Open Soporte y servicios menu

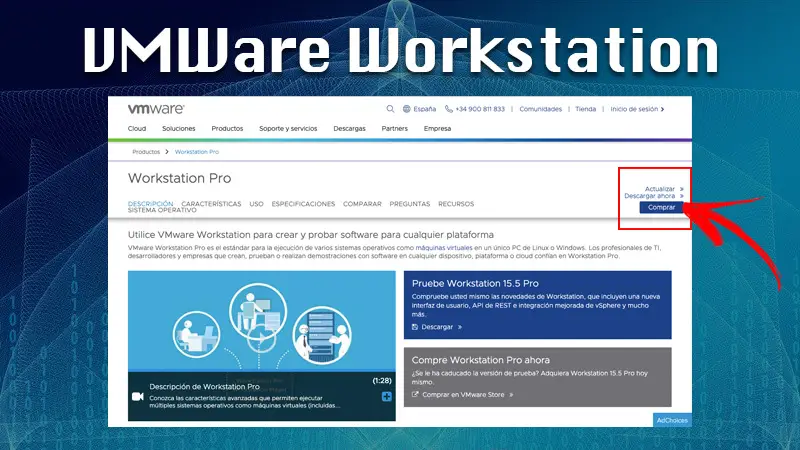coord(288,129)
